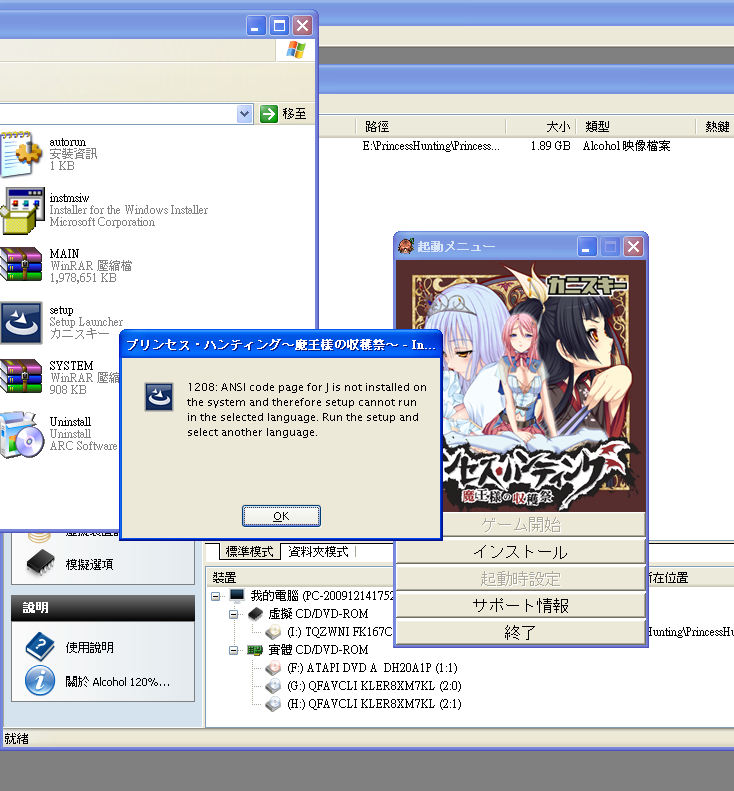Open the address bar dropdown arrow
The width and height of the screenshot is (734, 791).
(245, 114)
